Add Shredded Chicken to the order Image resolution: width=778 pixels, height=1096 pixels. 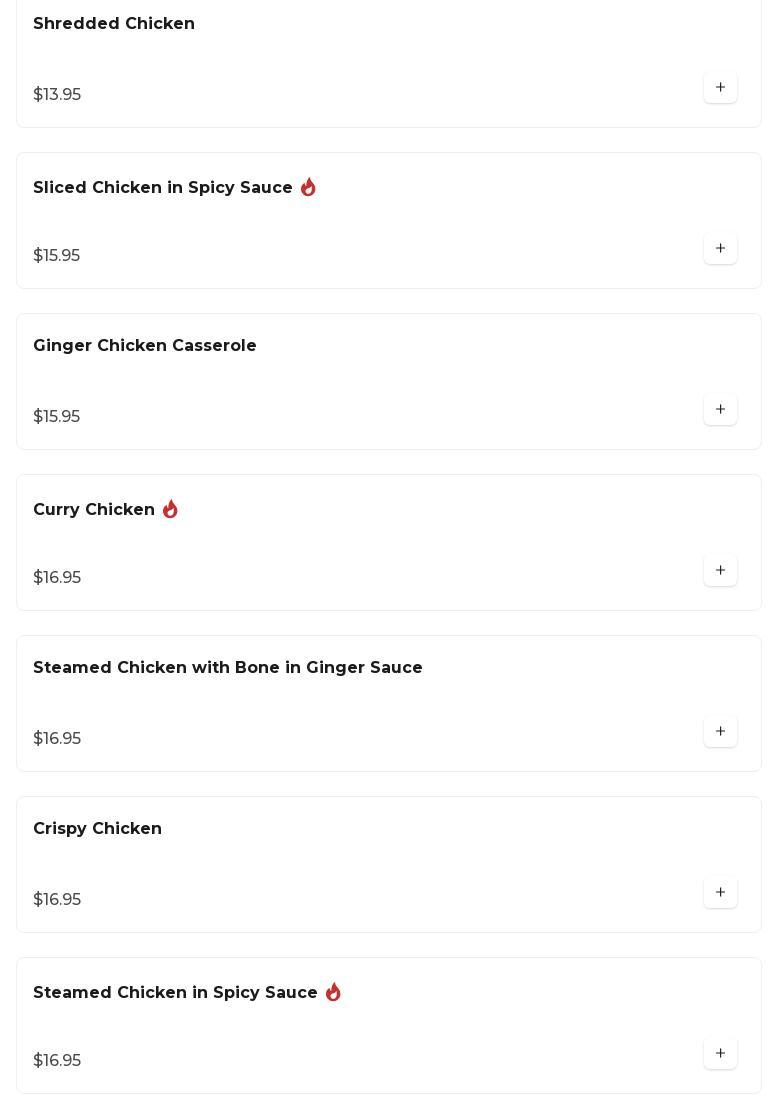[720, 88]
